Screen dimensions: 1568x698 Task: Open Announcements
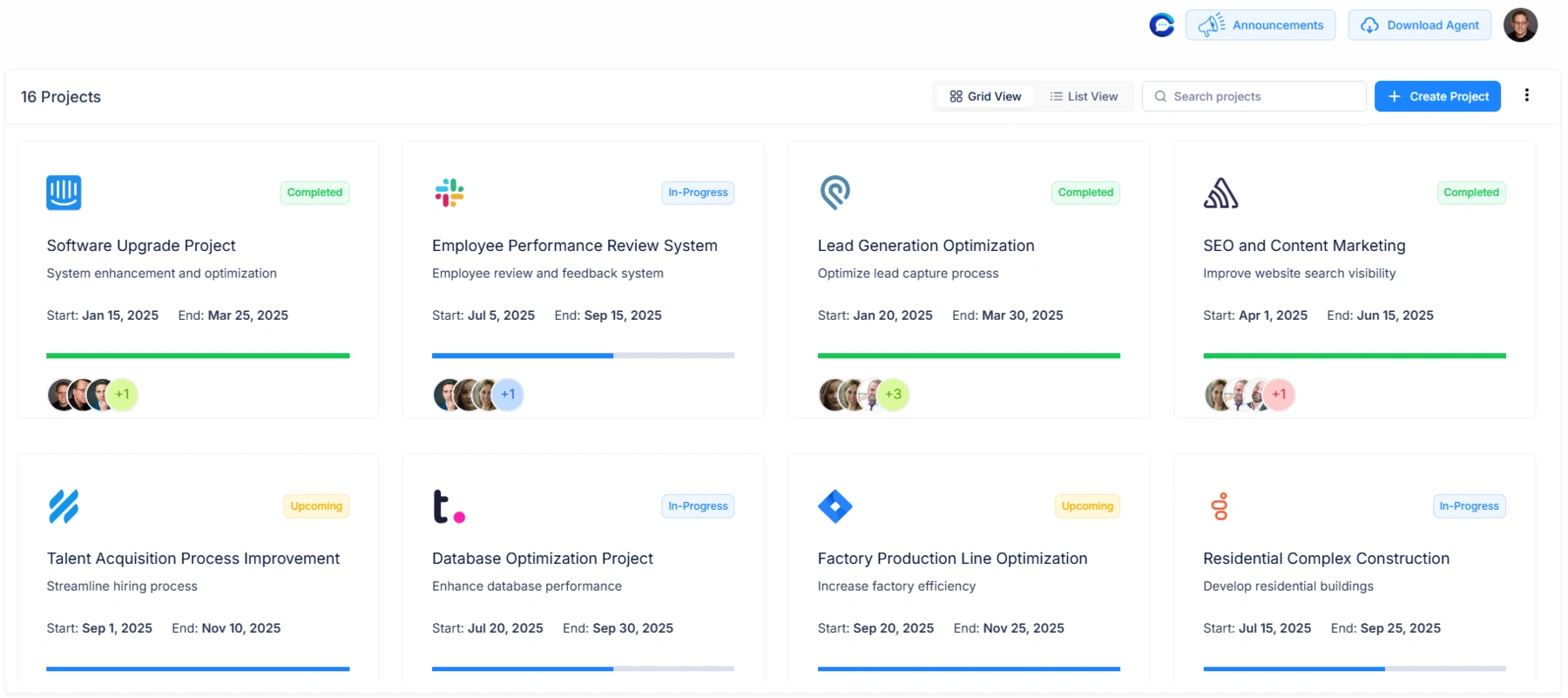coord(1260,25)
